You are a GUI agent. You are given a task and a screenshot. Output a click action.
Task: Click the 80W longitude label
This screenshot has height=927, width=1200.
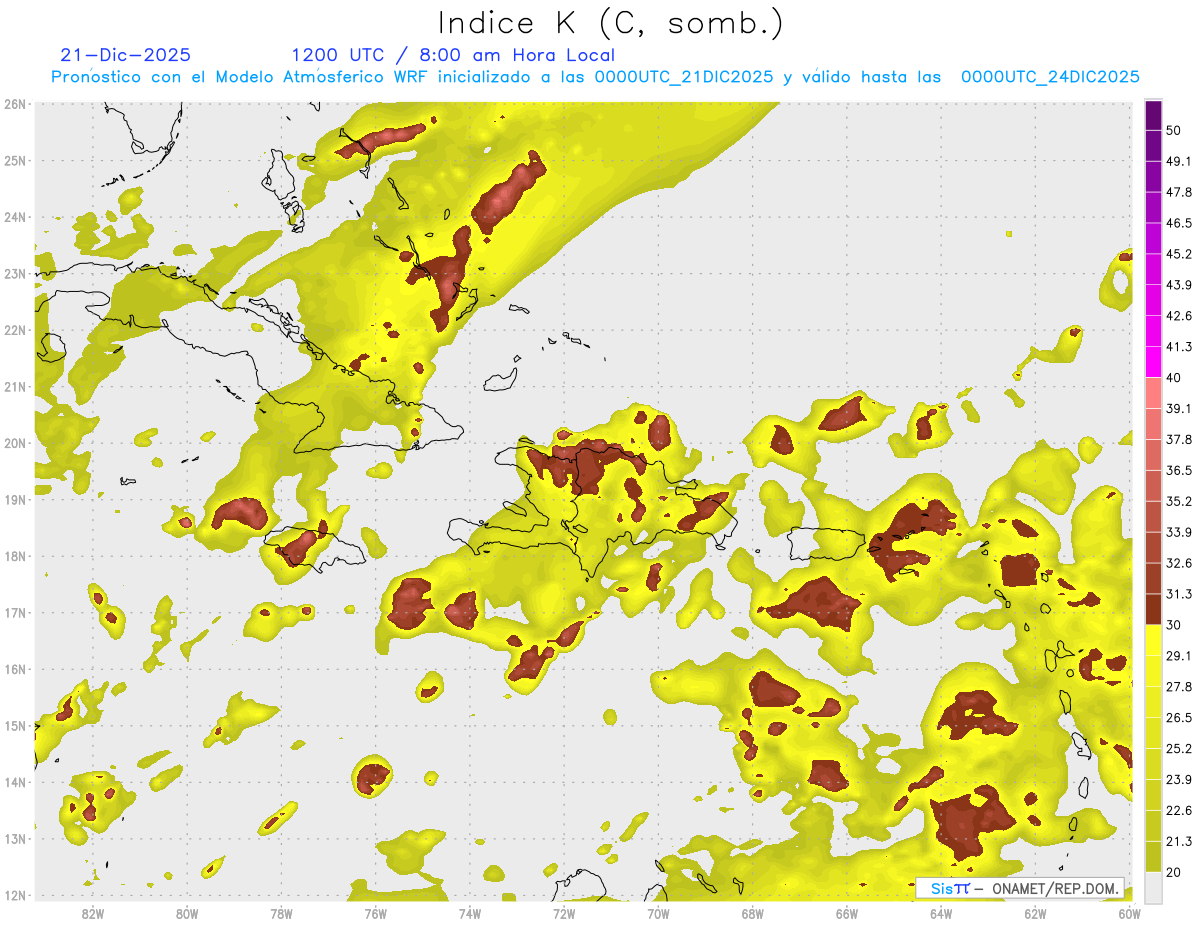(x=187, y=914)
